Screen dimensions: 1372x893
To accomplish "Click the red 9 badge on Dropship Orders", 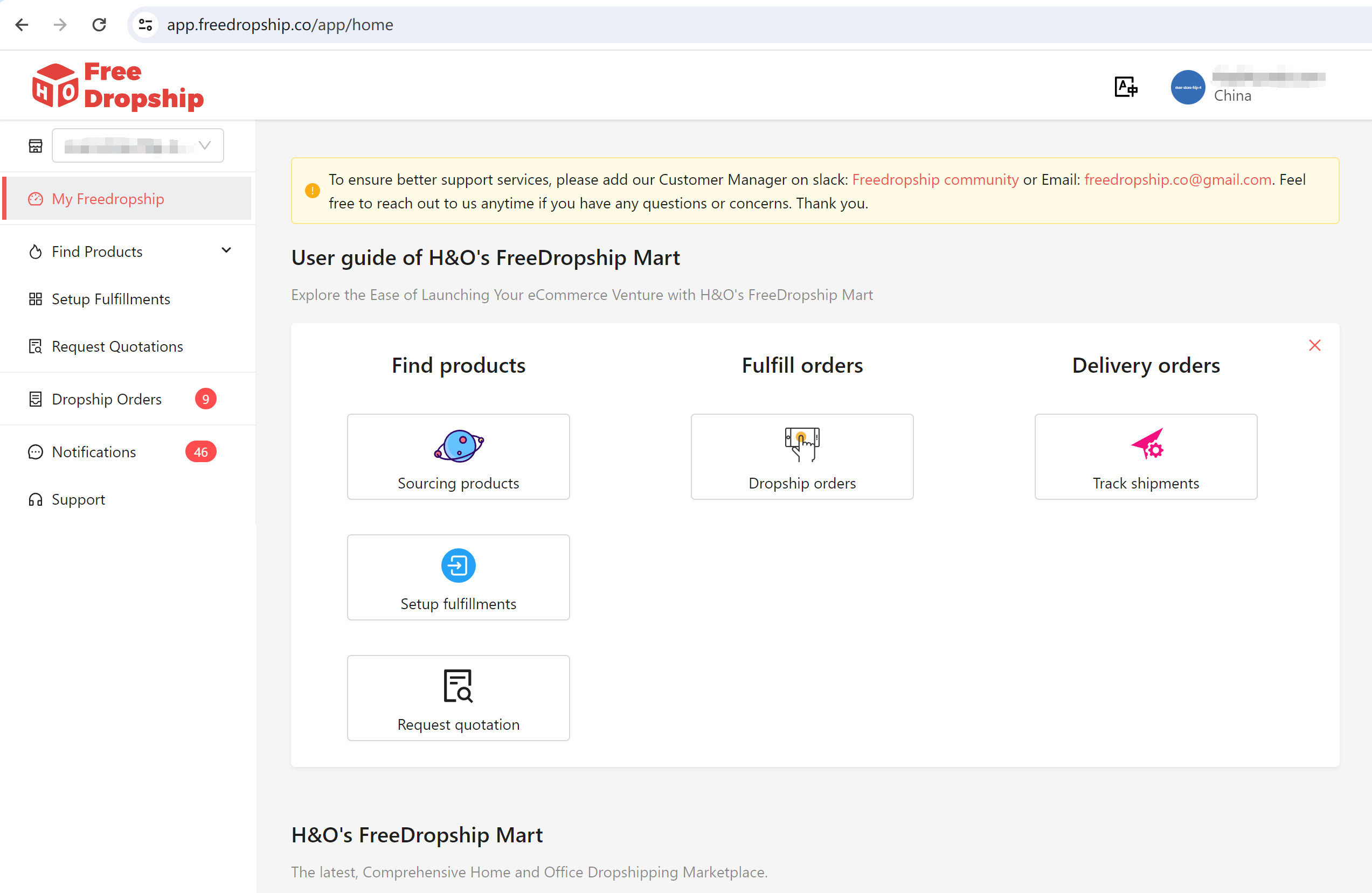I will (x=205, y=399).
